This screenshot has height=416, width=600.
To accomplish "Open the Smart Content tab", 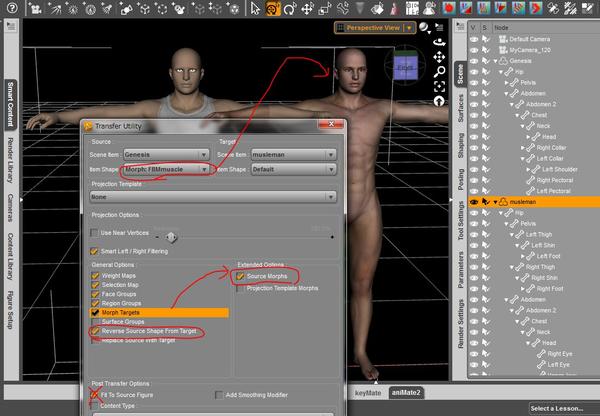I will click(10, 104).
